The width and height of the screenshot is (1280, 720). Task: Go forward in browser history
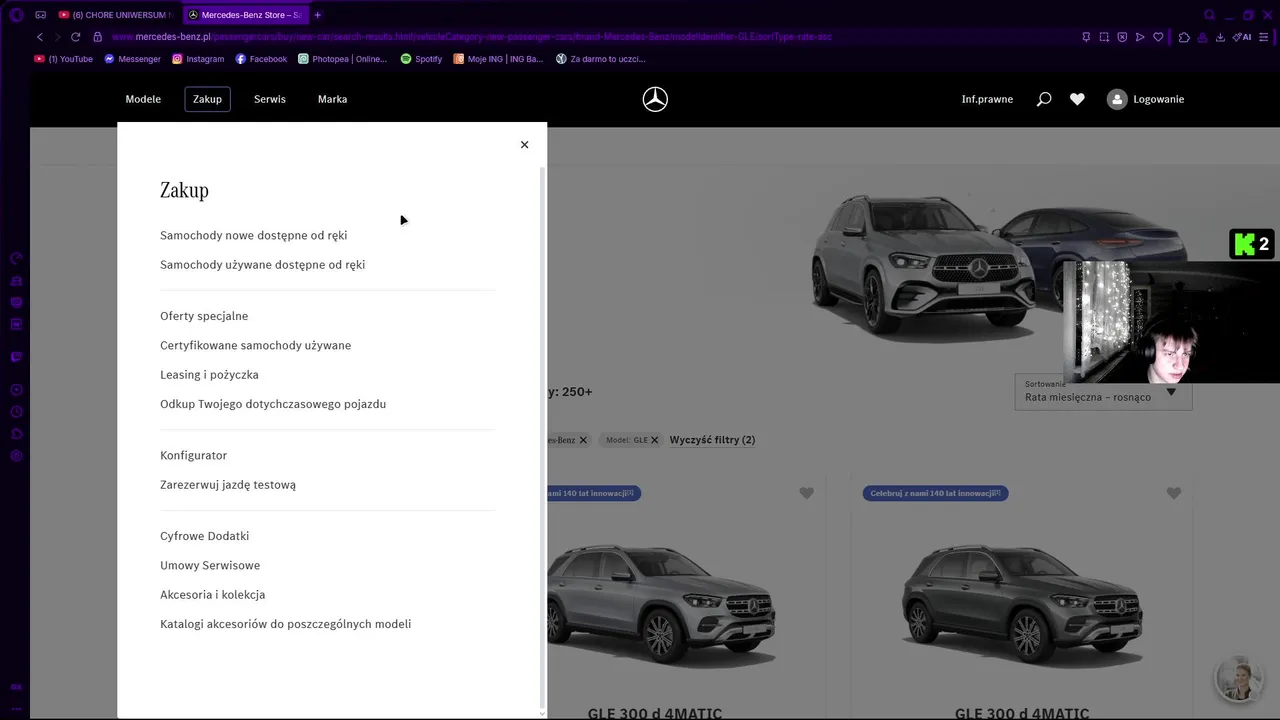click(57, 37)
